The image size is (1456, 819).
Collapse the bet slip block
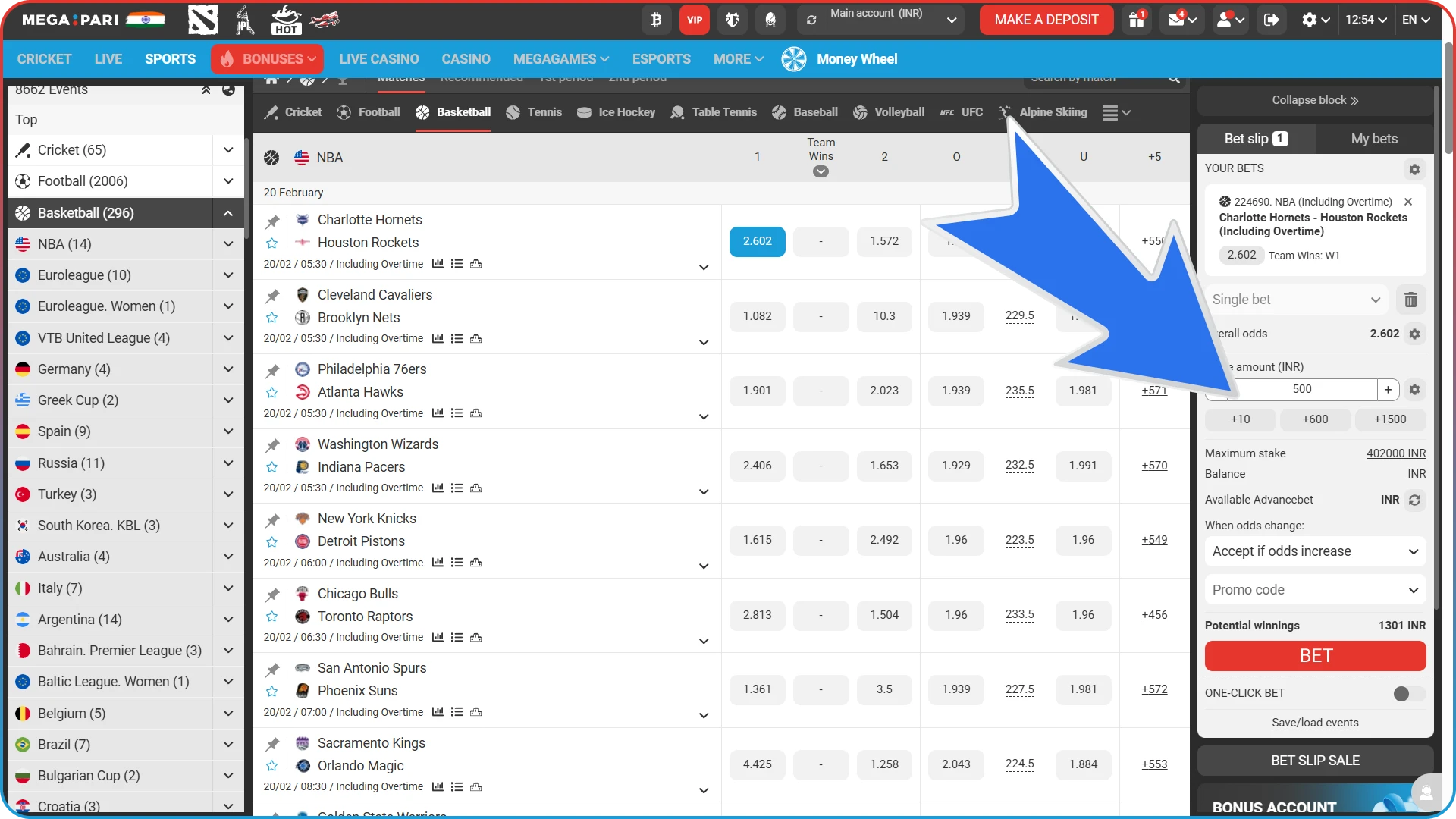click(1314, 99)
